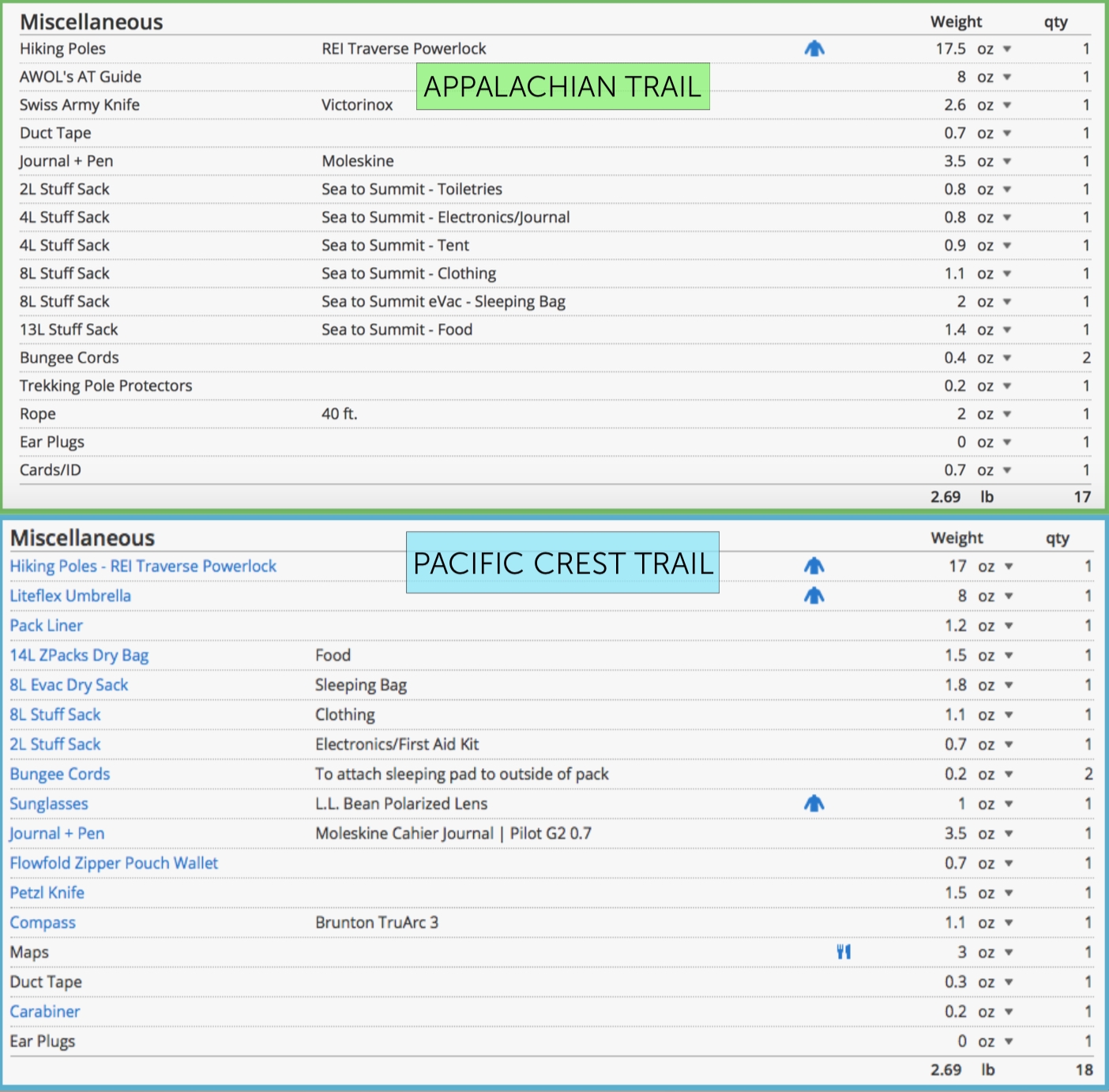
Task: Click the quantity 2 on Appalachian Bungee Cords
Action: click(x=1087, y=358)
